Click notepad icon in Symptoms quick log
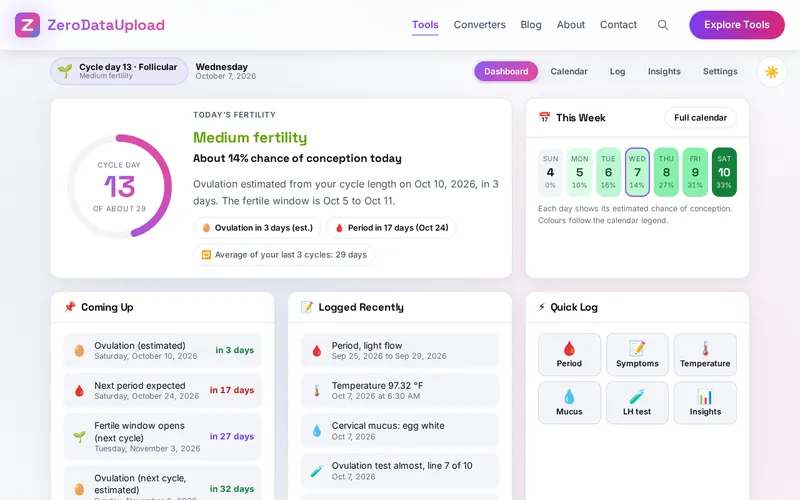This screenshot has height=500, width=800. pos(637,348)
